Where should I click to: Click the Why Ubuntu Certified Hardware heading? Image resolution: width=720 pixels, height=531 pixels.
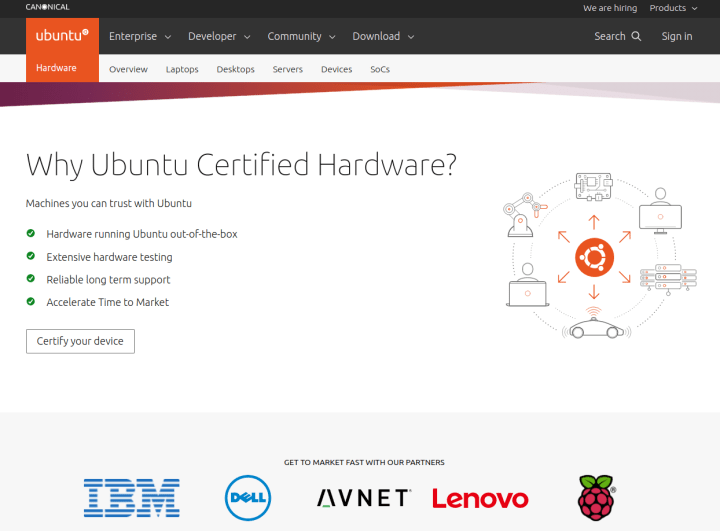(241, 165)
